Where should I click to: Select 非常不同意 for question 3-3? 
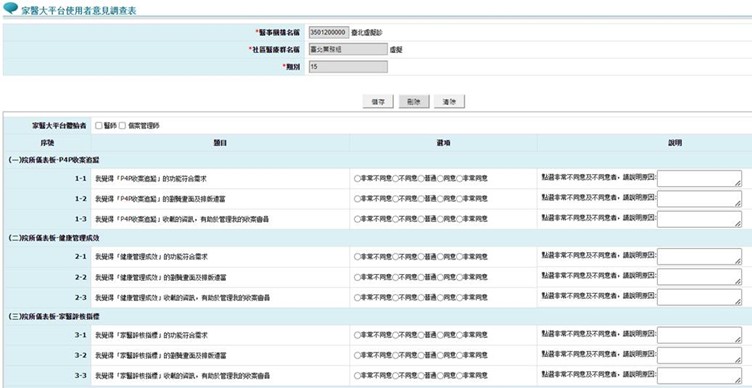click(357, 376)
